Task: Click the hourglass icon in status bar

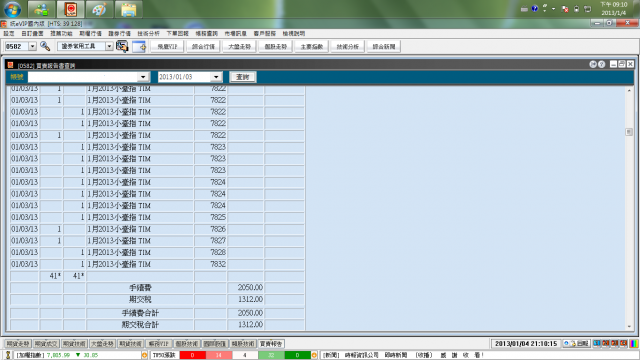Action: pyautogui.click(x=8, y=355)
